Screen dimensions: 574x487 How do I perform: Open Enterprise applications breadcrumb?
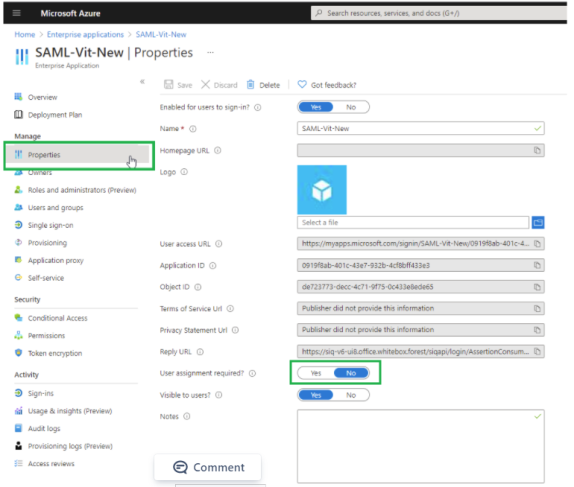[x=85, y=34]
